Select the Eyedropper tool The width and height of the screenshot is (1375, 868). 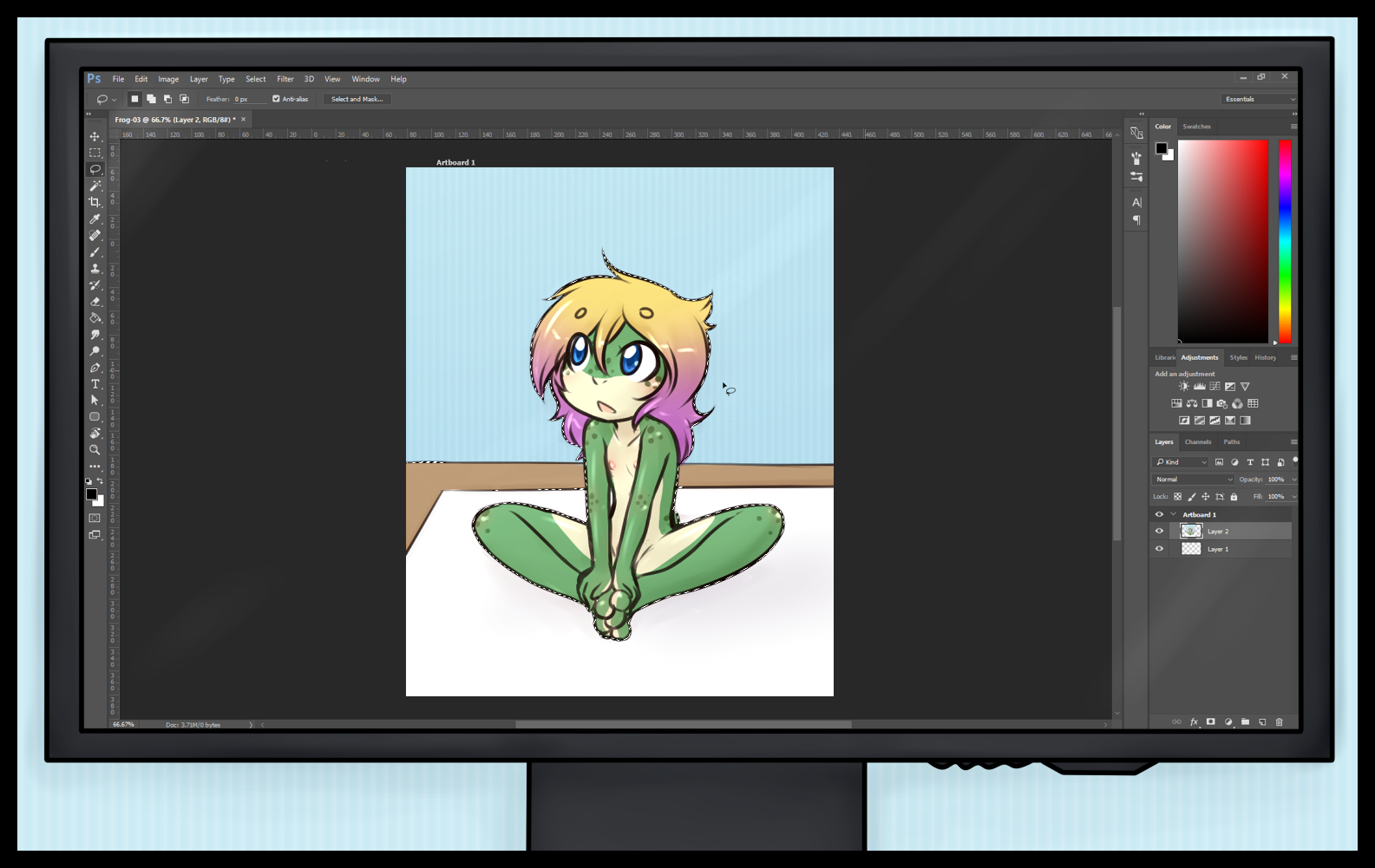[95, 219]
